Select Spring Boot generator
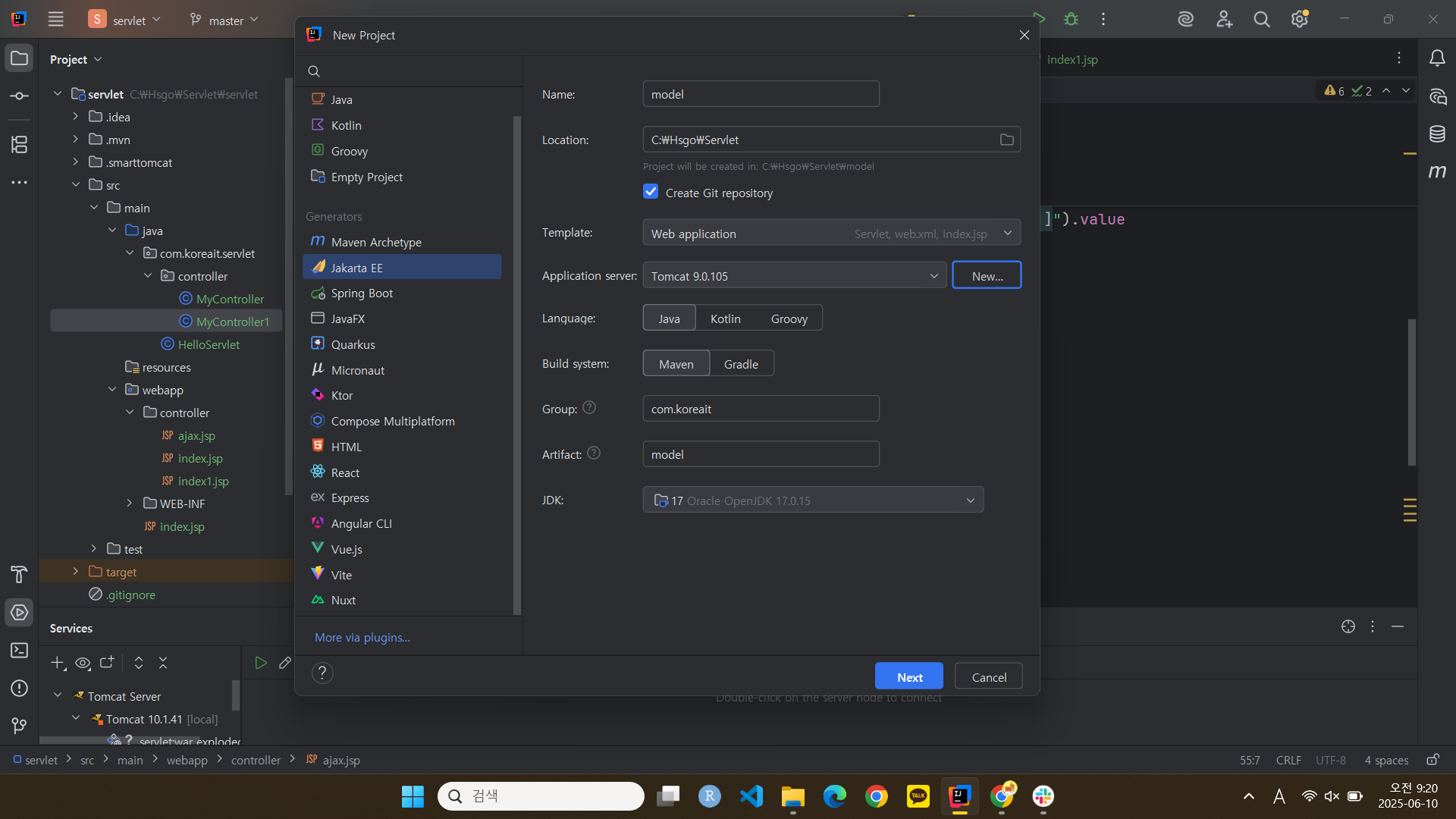The width and height of the screenshot is (1456, 819). [x=362, y=293]
